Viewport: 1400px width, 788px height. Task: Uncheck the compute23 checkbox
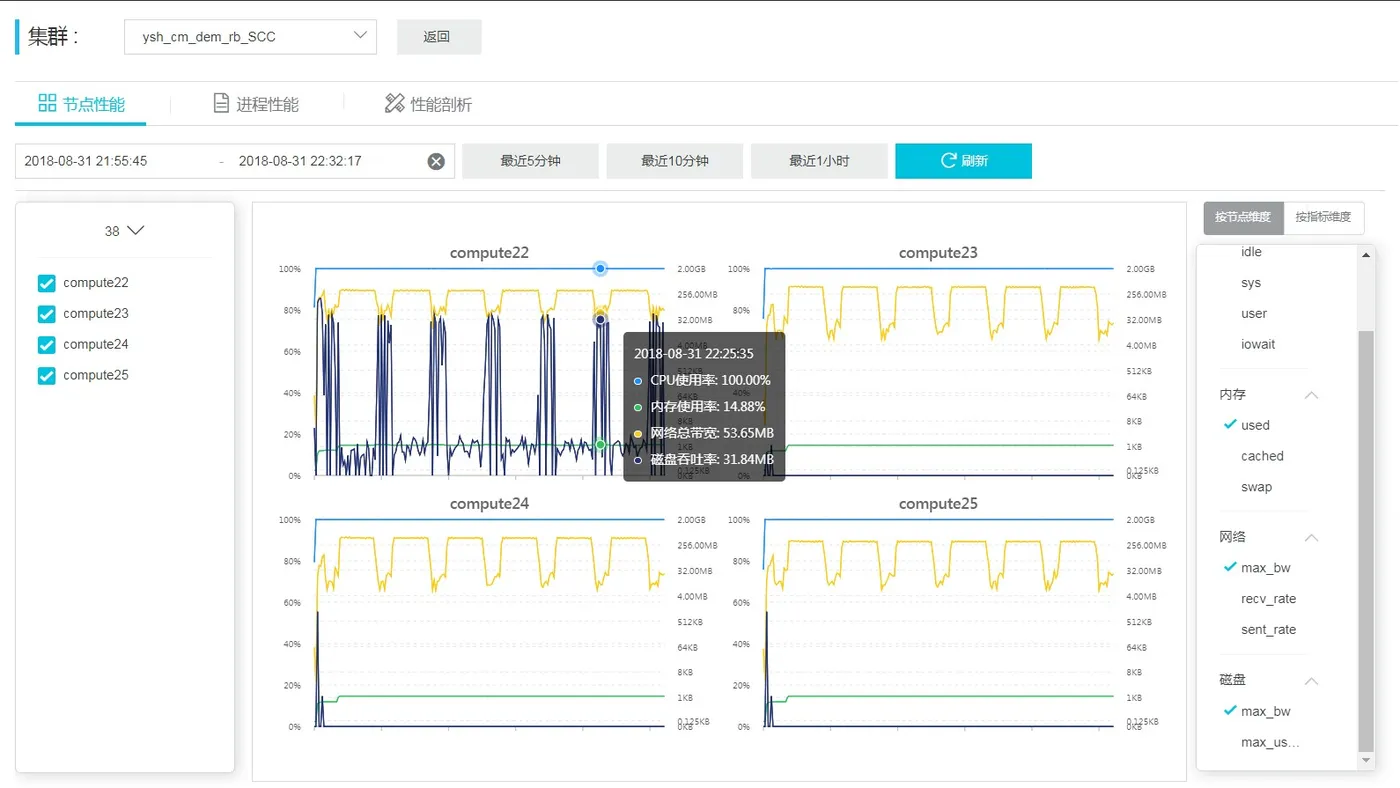click(46, 314)
